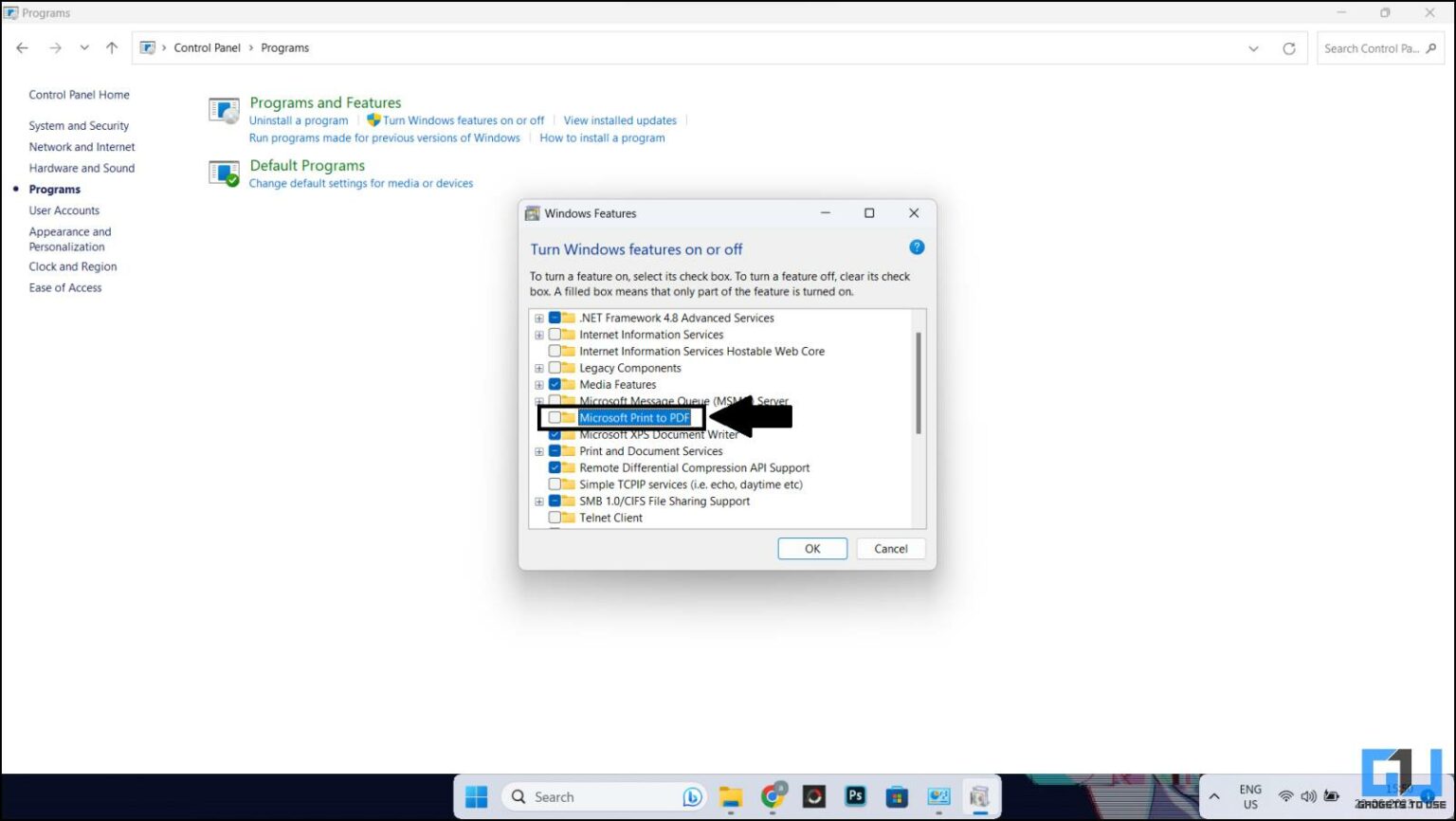
Task: Expand the .NET Framework 4.8 Advanced Services node
Action: [x=538, y=318]
